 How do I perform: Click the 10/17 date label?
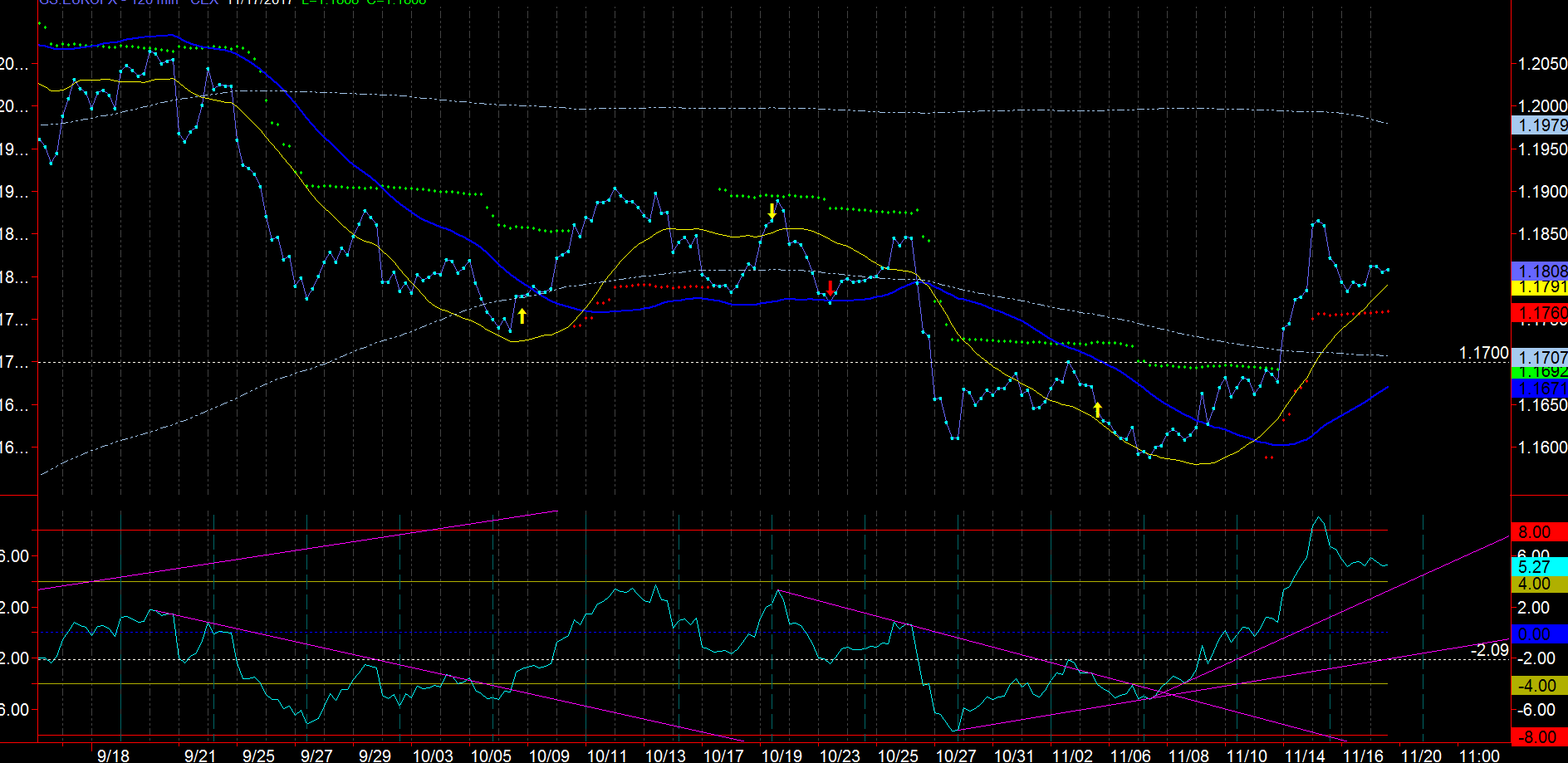(x=723, y=756)
